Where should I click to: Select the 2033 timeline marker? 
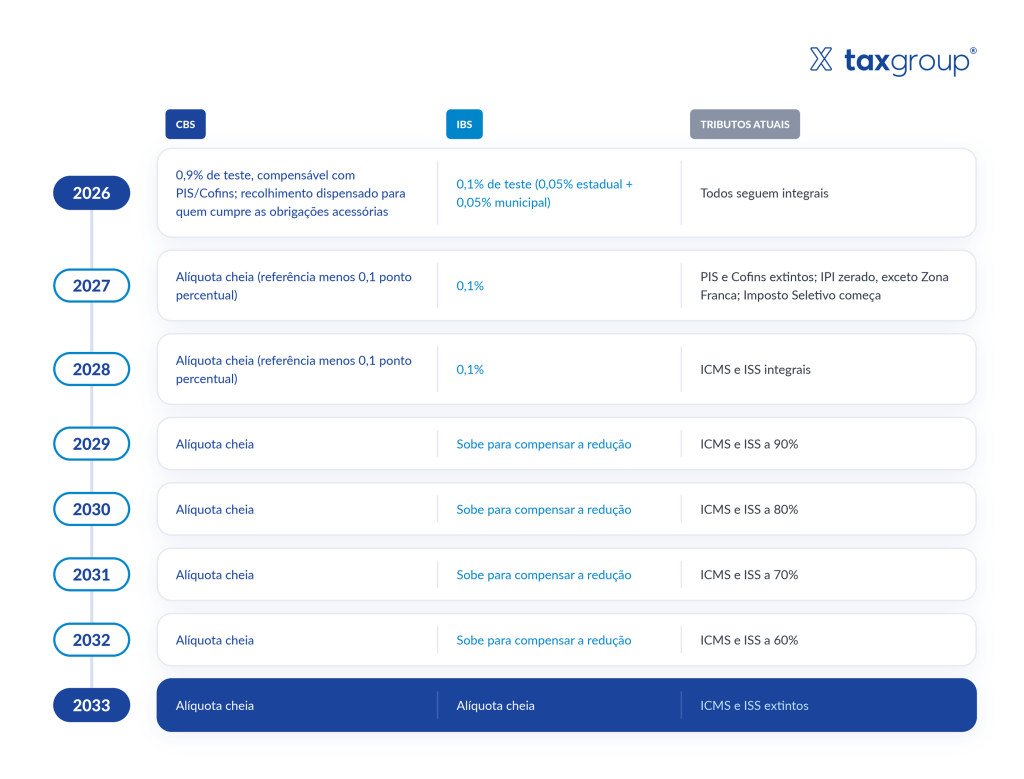(x=91, y=705)
